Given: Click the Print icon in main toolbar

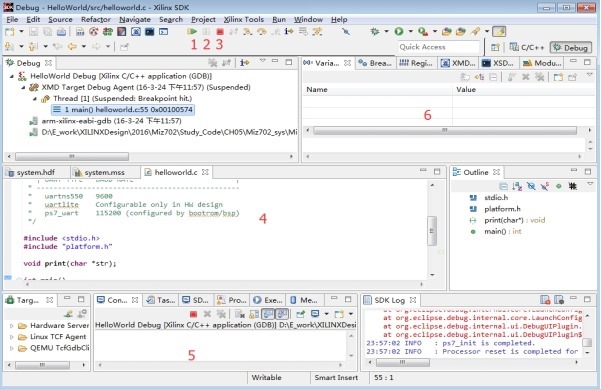Looking at the screenshot, I should (61, 32).
